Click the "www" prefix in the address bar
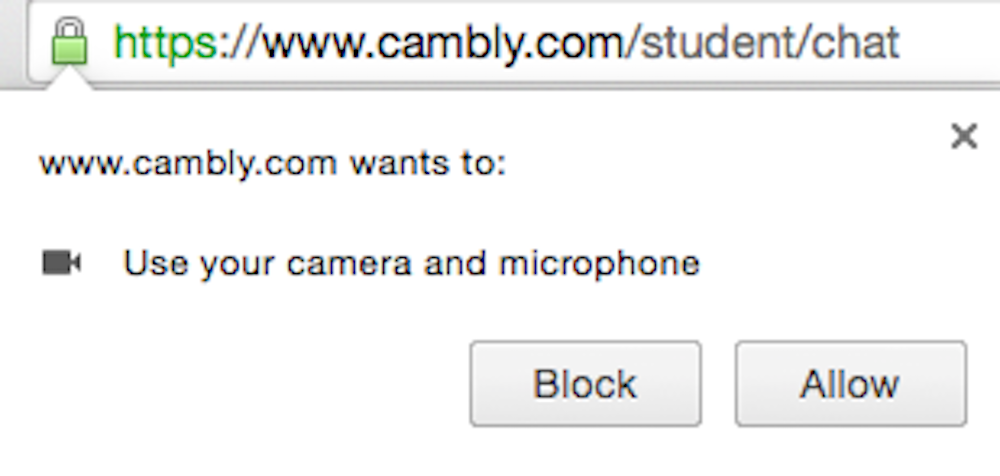The height and width of the screenshot is (476, 1000). (x=309, y=42)
